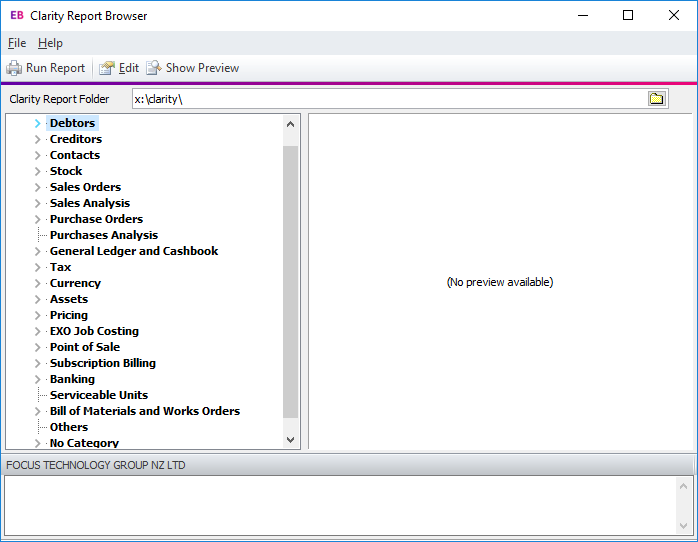Select the Purchase Orders tree item
This screenshot has height=542, width=698.
(x=96, y=219)
